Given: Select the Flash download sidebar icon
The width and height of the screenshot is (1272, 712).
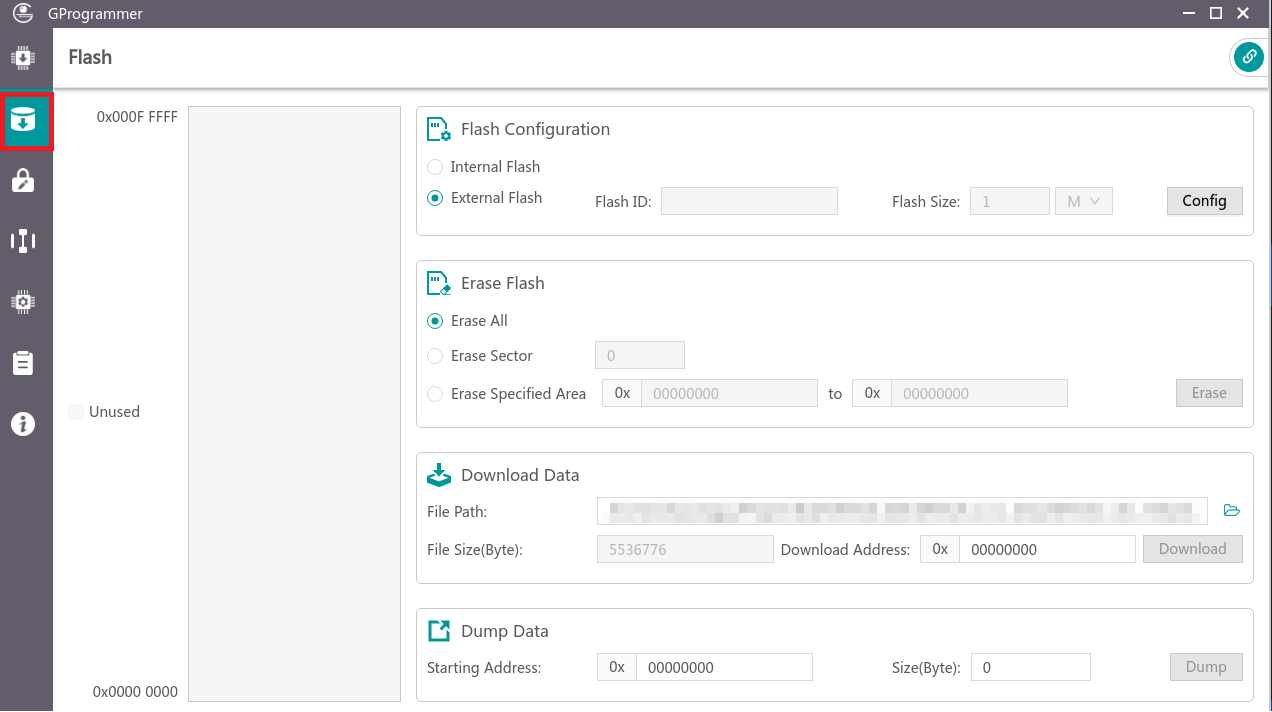Looking at the screenshot, I should click(x=23, y=121).
